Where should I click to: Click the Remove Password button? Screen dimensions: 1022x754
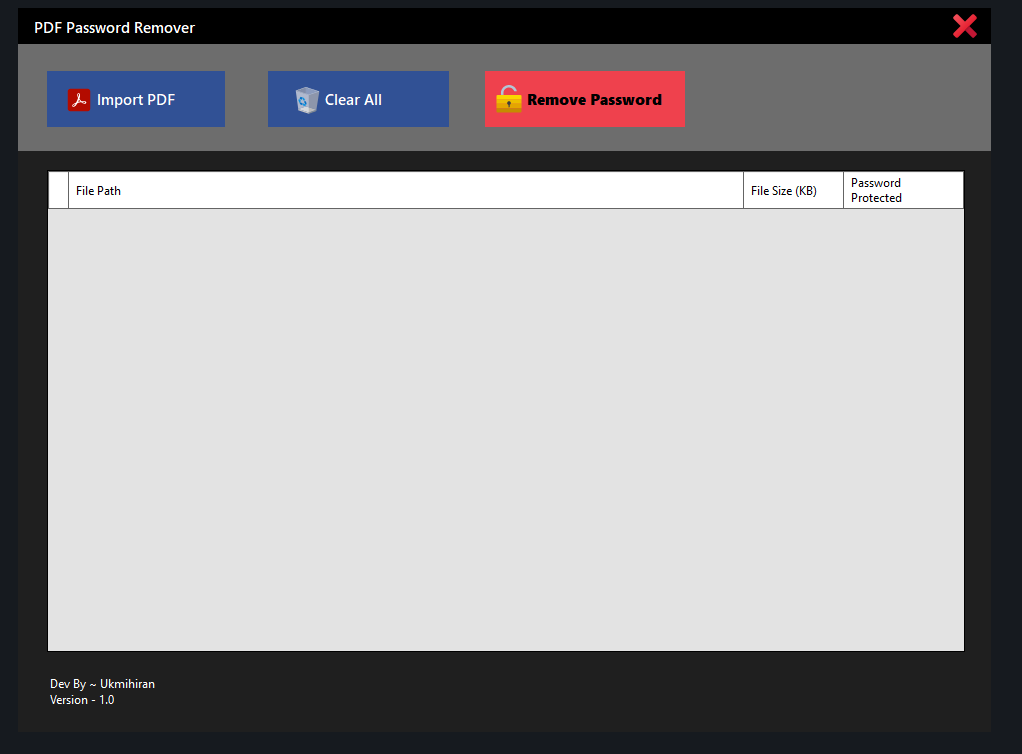point(585,99)
